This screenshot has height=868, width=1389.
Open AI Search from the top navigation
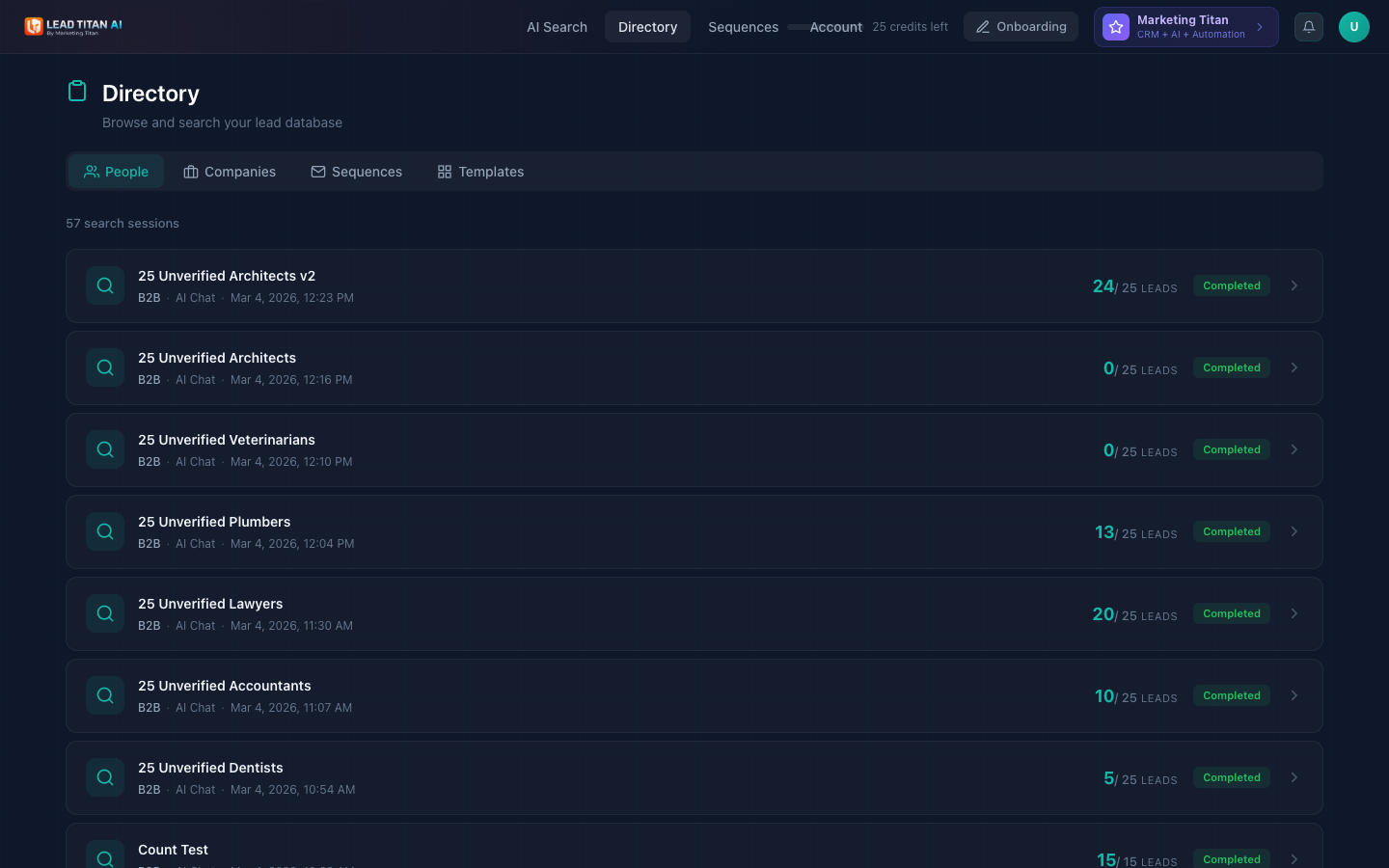(x=557, y=27)
